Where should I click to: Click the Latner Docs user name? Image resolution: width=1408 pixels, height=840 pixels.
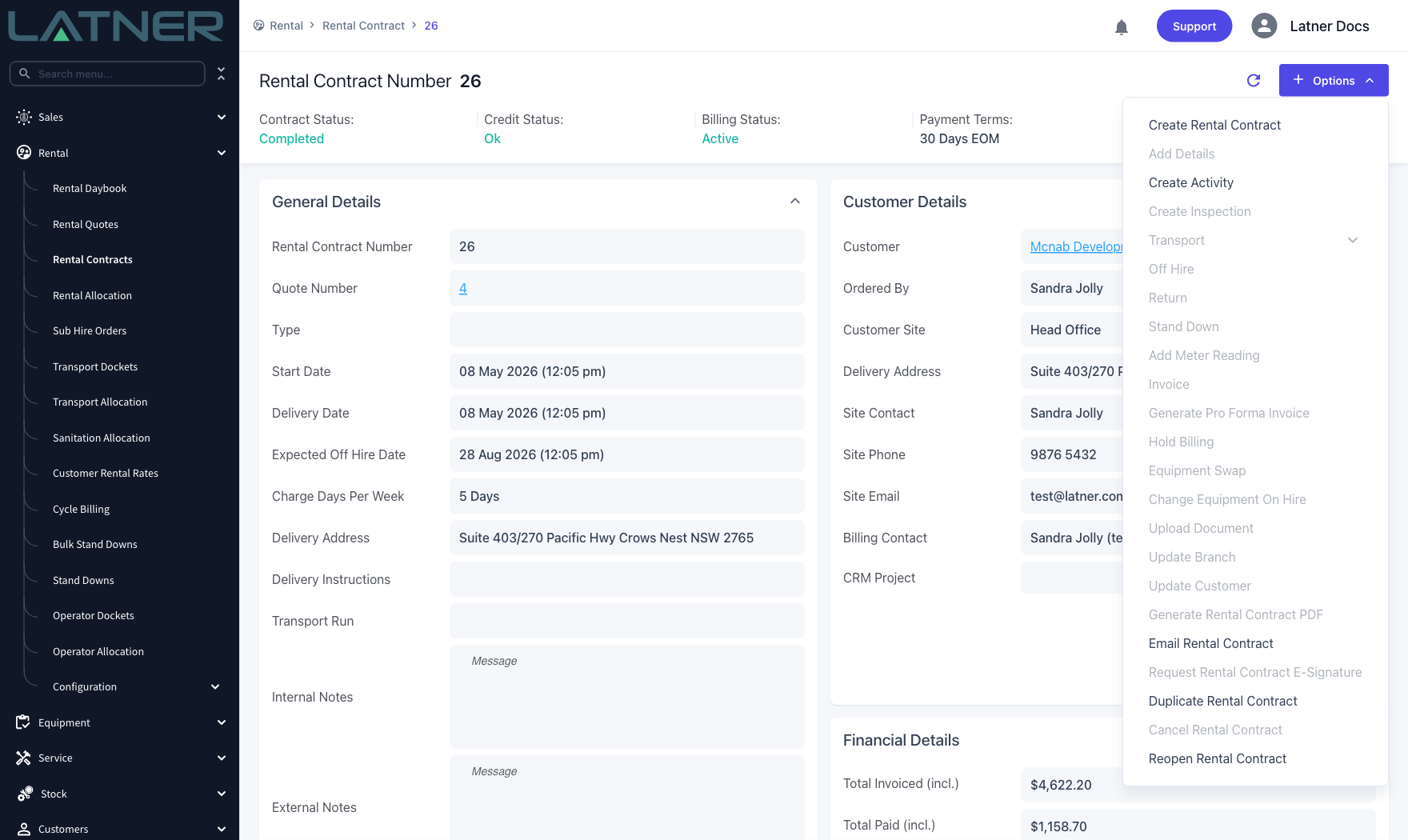pyautogui.click(x=1330, y=26)
